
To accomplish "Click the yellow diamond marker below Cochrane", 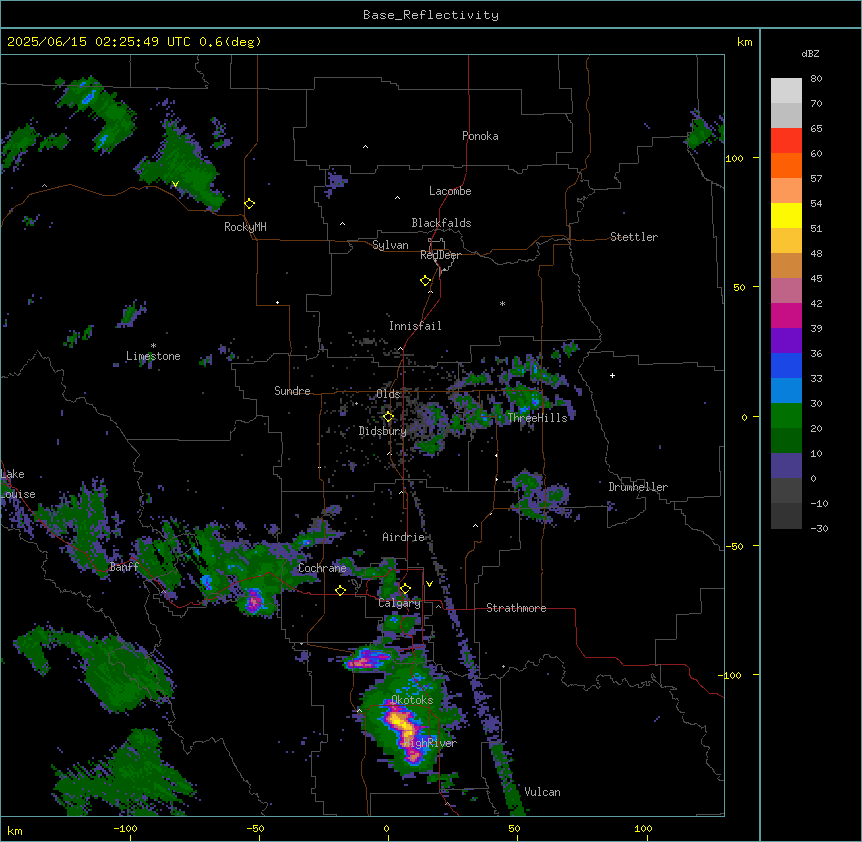I will pyautogui.click(x=340, y=590).
